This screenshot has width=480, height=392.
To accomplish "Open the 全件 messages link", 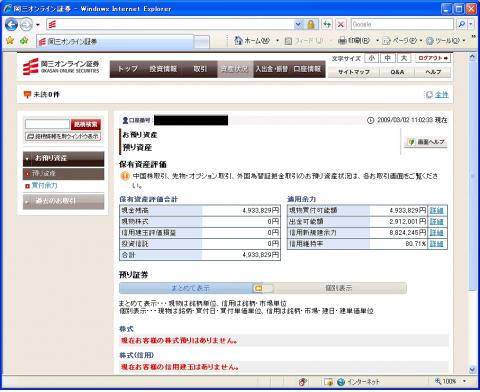I will pyautogui.click(x=442, y=95).
